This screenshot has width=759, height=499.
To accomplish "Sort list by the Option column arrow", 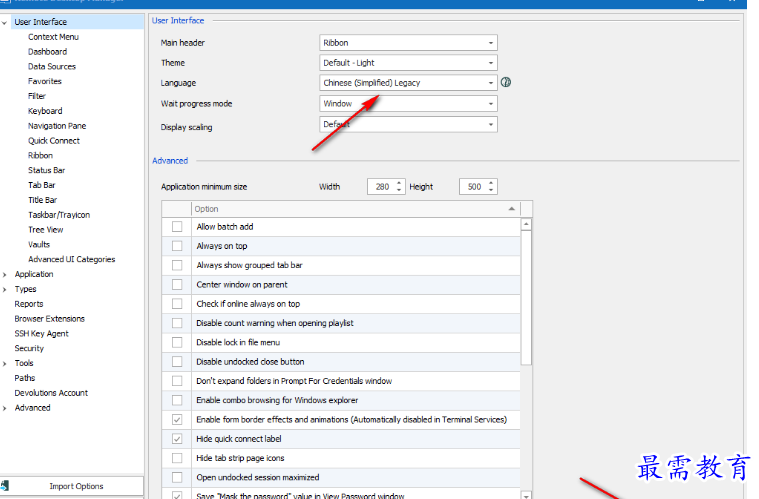I will click(512, 209).
